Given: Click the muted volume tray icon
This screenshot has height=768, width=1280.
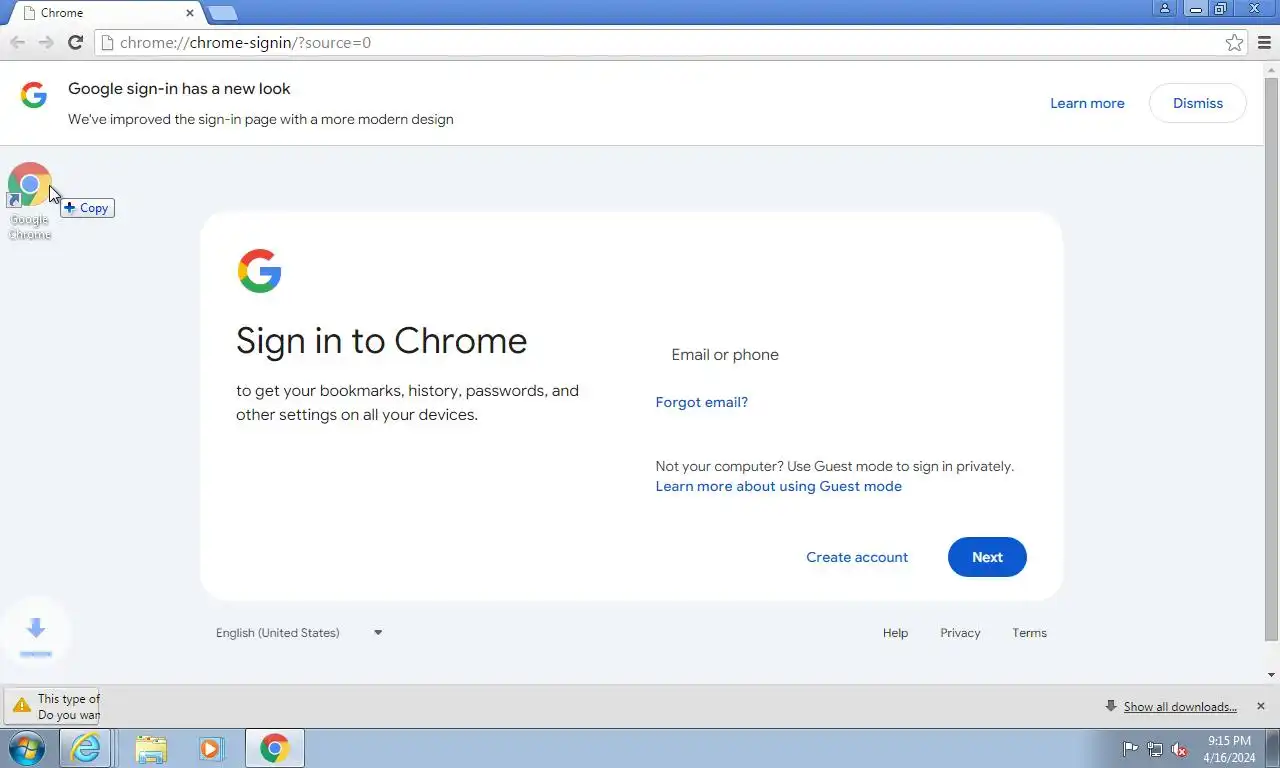Looking at the screenshot, I should pyautogui.click(x=1179, y=749).
